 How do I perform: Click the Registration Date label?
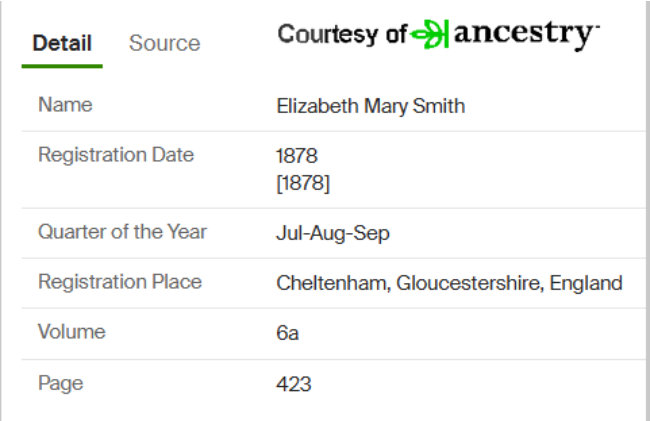pyautogui.click(x=116, y=155)
